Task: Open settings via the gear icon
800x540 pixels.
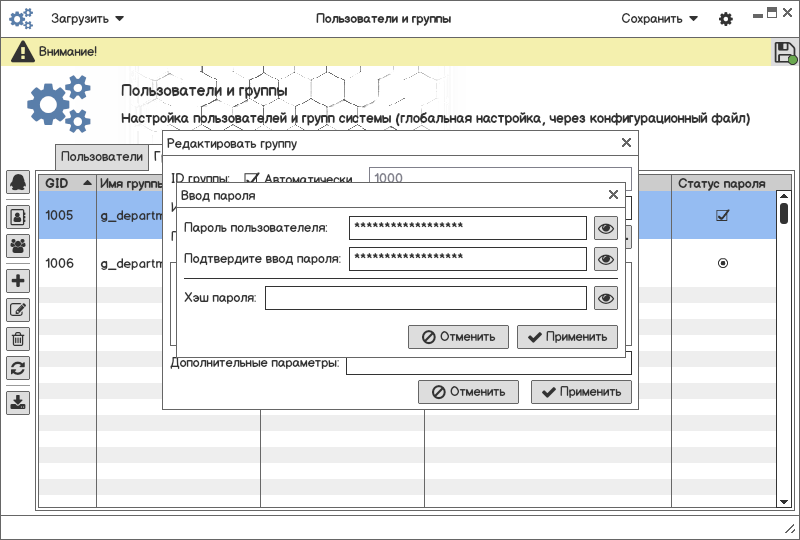Action: pyautogui.click(x=726, y=19)
